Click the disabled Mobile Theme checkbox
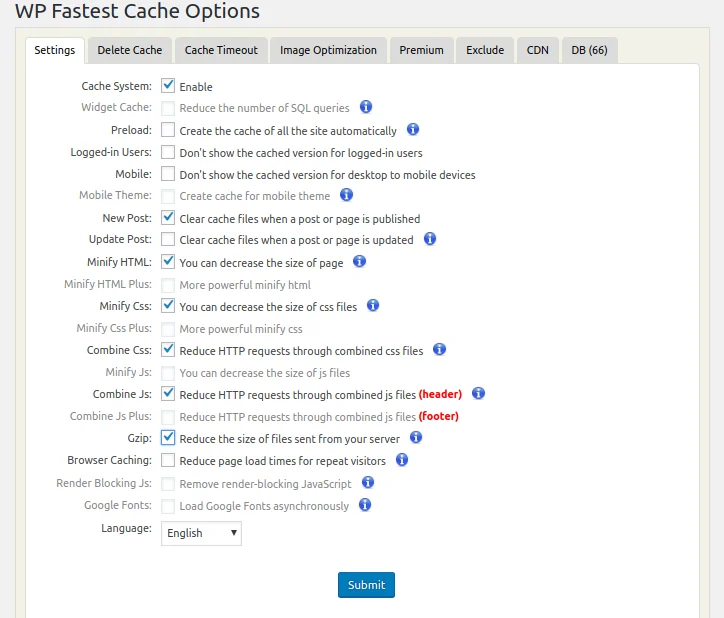The height and width of the screenshot is (618, 724). coord(168,196)
